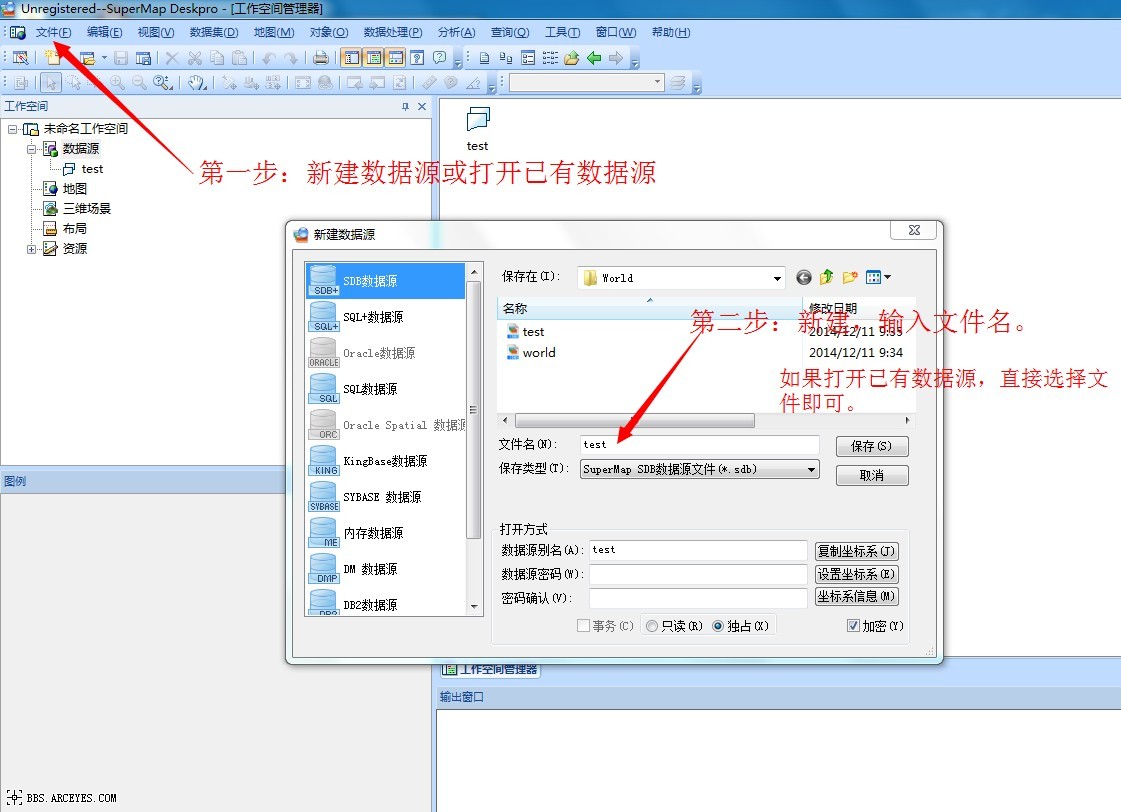The height and width of the screenshot is (812, 1121).
Task: Click the green back arrow toolbar icon
Action: (x=594, y=58)
